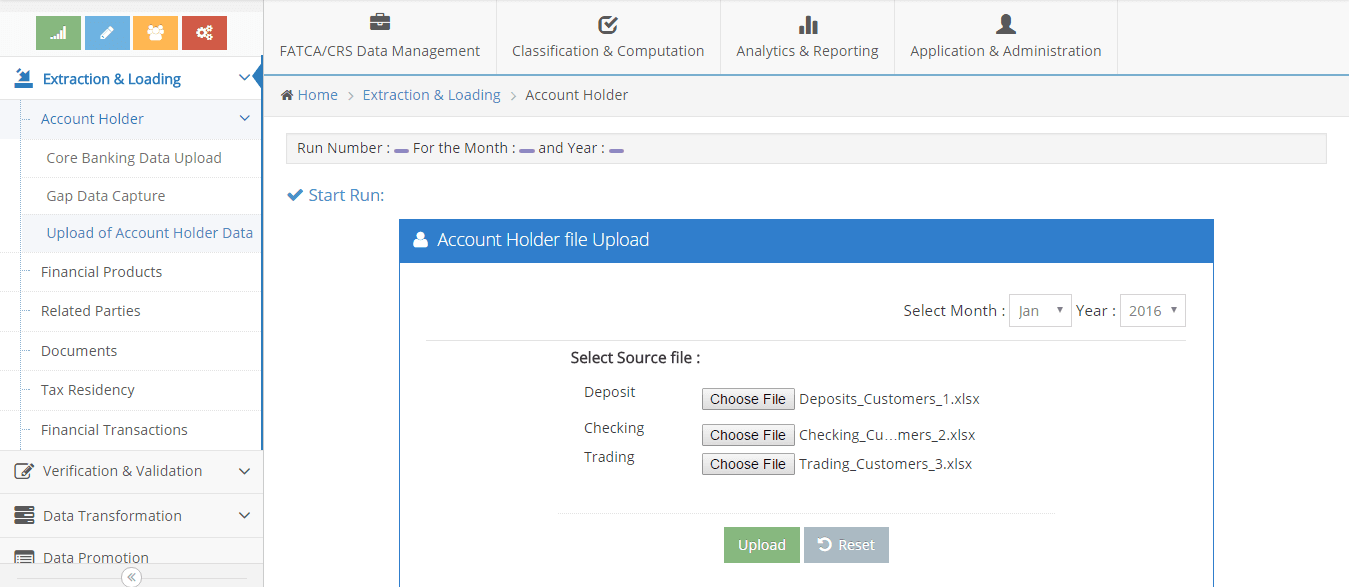Click the red gears settings icon button
Screen dimensions: 1349x587
204,33
